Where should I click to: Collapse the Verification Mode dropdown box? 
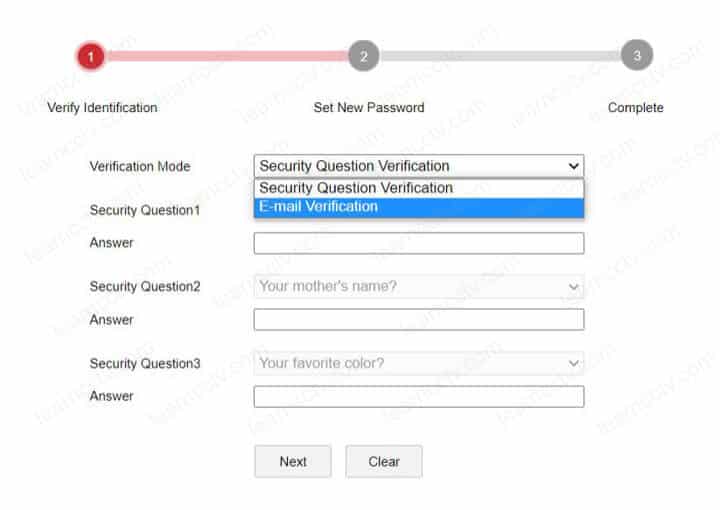tap(418, 166)
